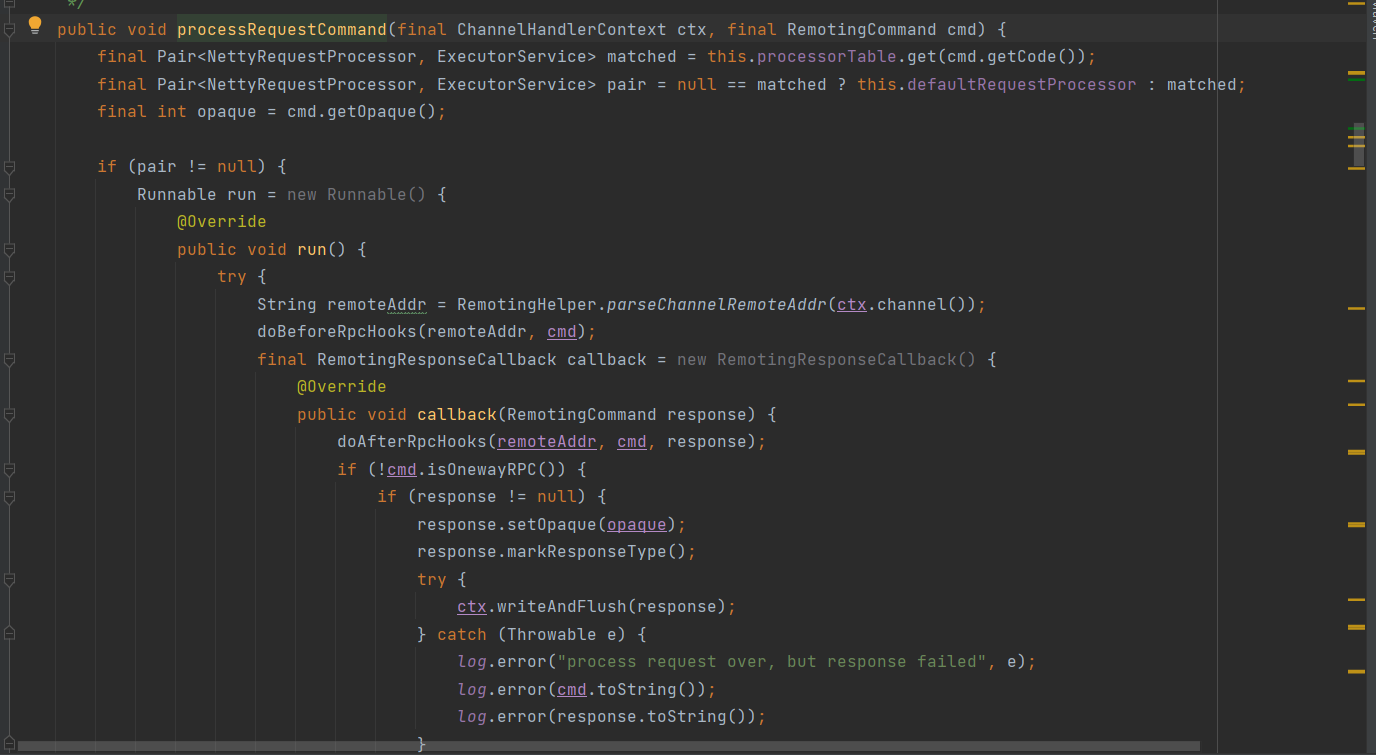Click the defaultRequestProcessor field reference

tap(1021, 84)
